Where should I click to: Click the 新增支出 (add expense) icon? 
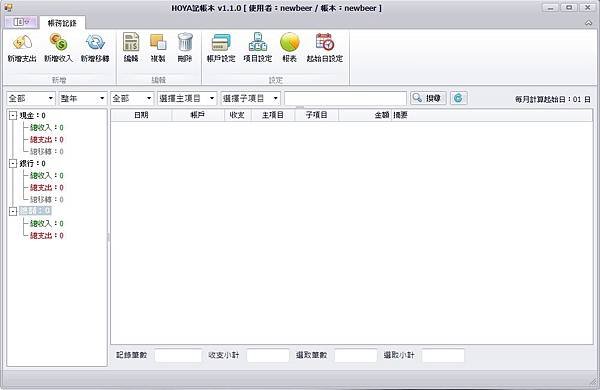(22, 43)
